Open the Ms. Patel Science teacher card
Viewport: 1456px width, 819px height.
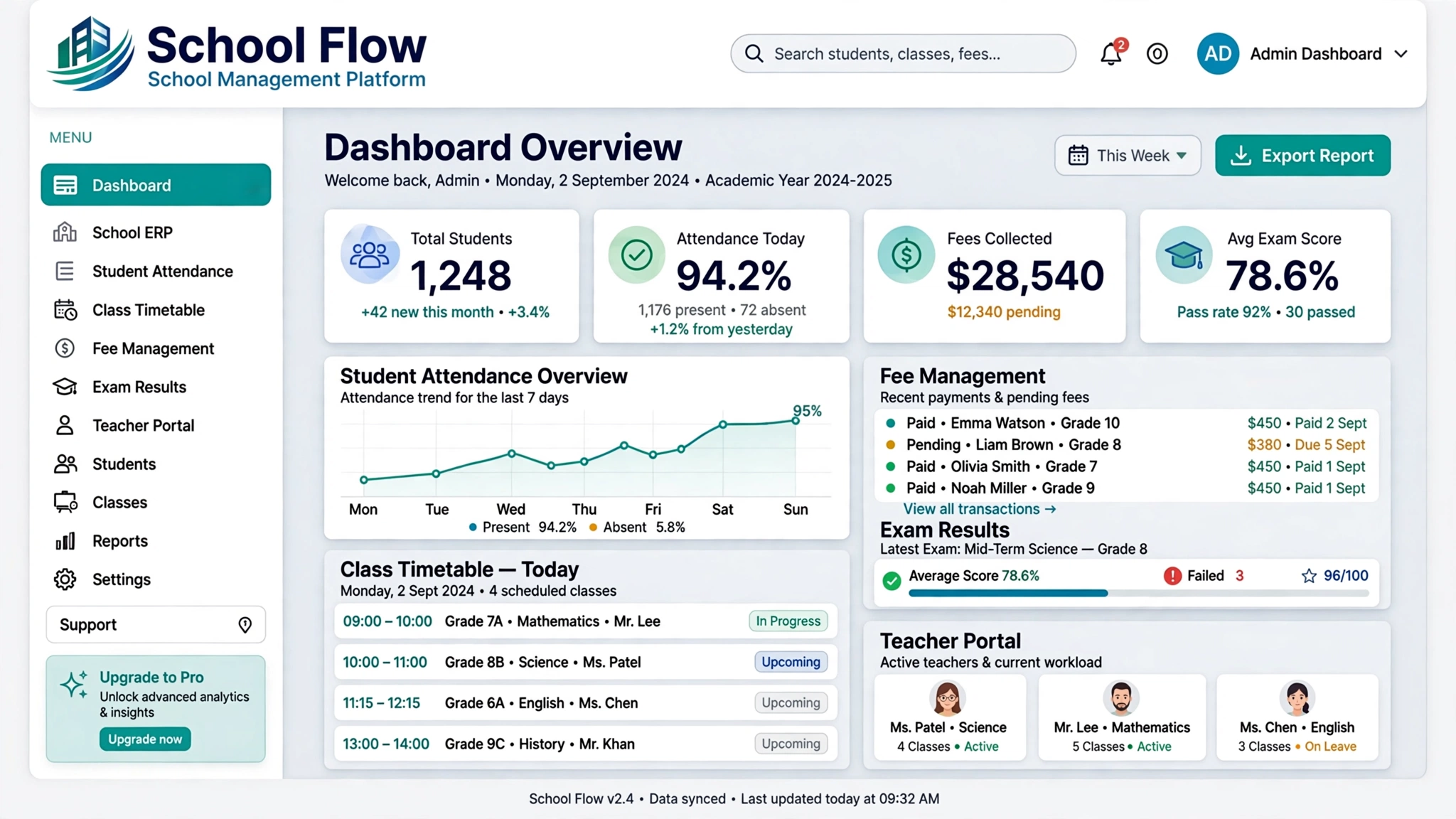(949, 717)
